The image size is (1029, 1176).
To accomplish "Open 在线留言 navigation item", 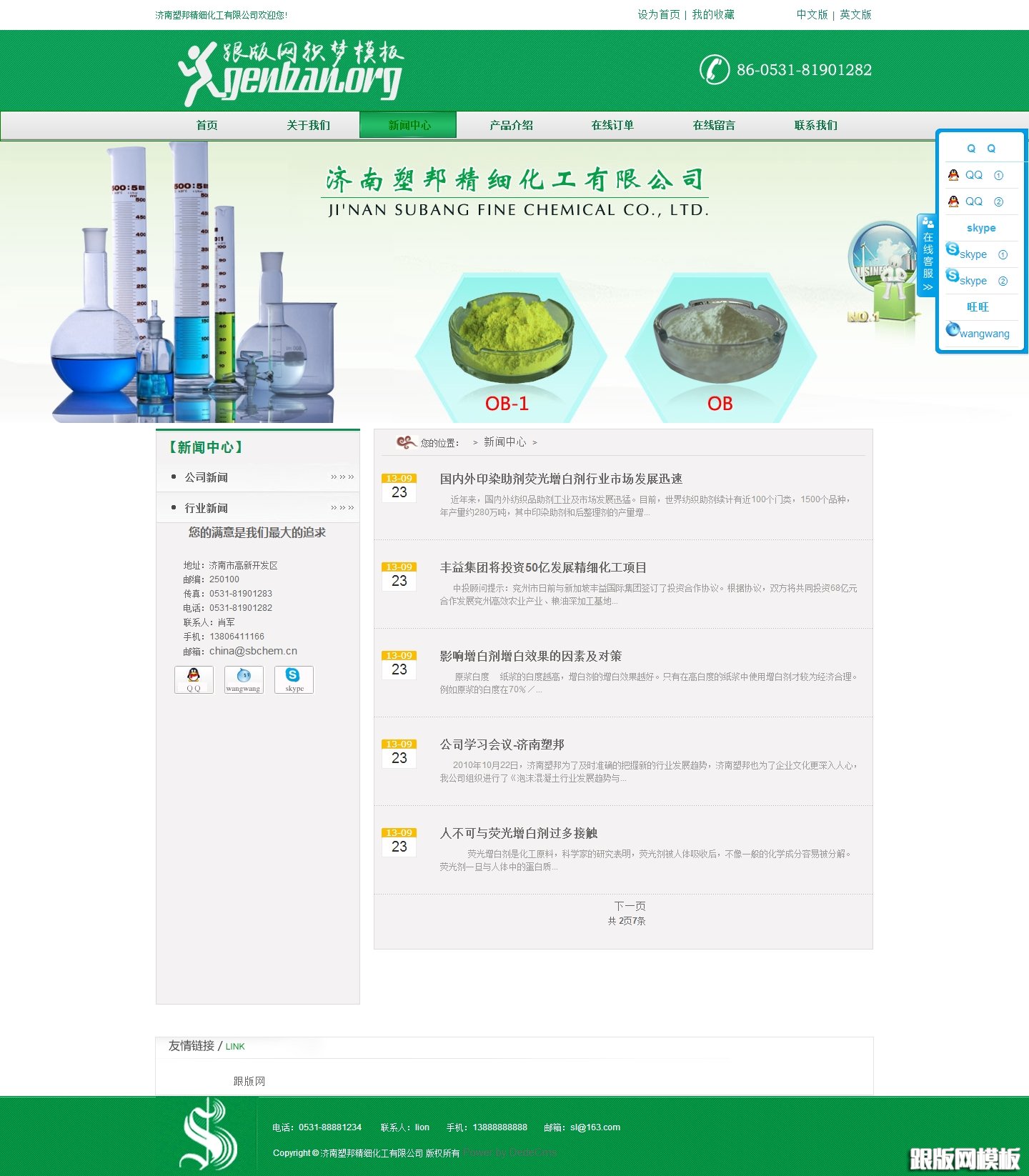I will (714, 125).
